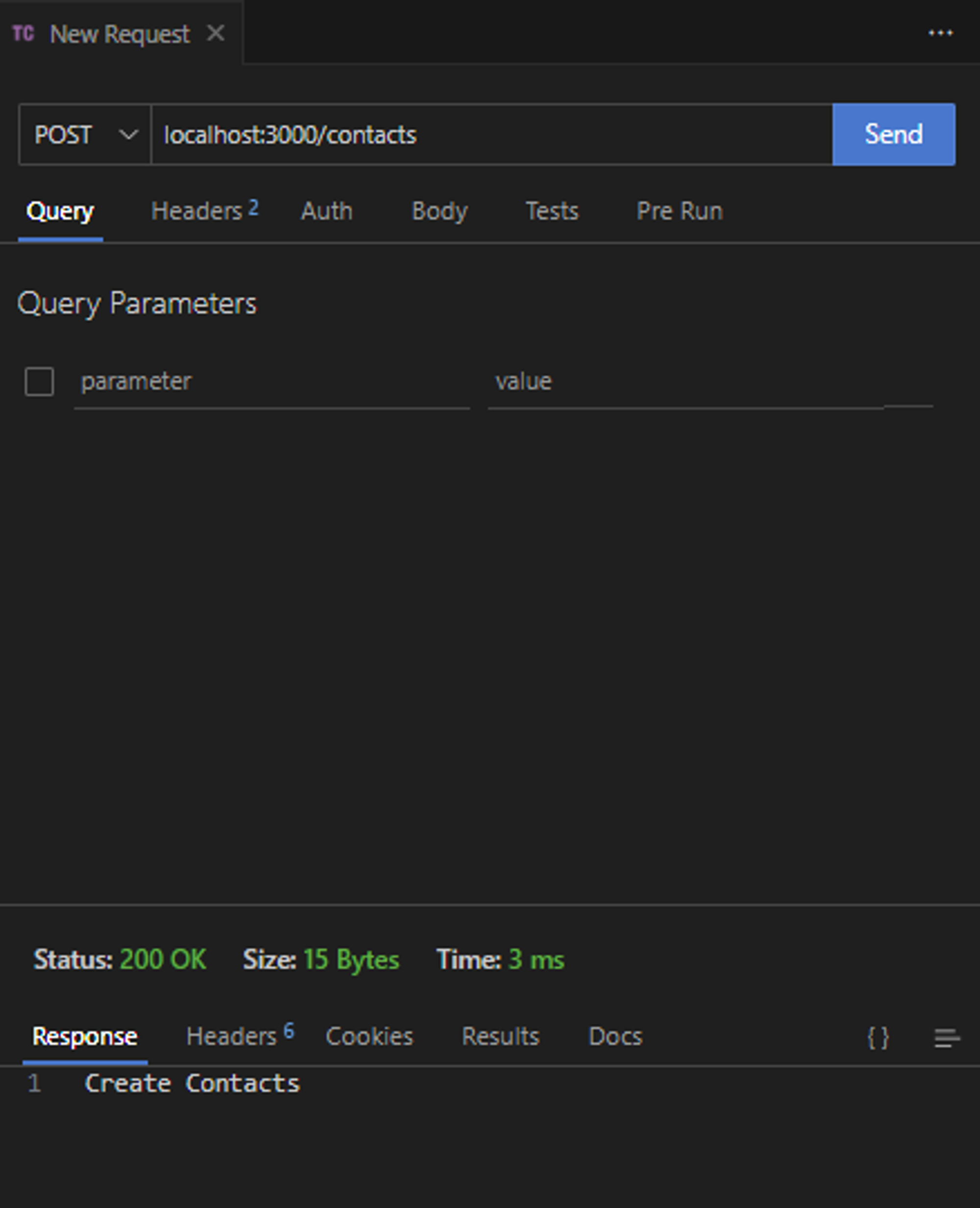Open the response Headers tab
980x1208 pixels.
[x=240, y=1036]
